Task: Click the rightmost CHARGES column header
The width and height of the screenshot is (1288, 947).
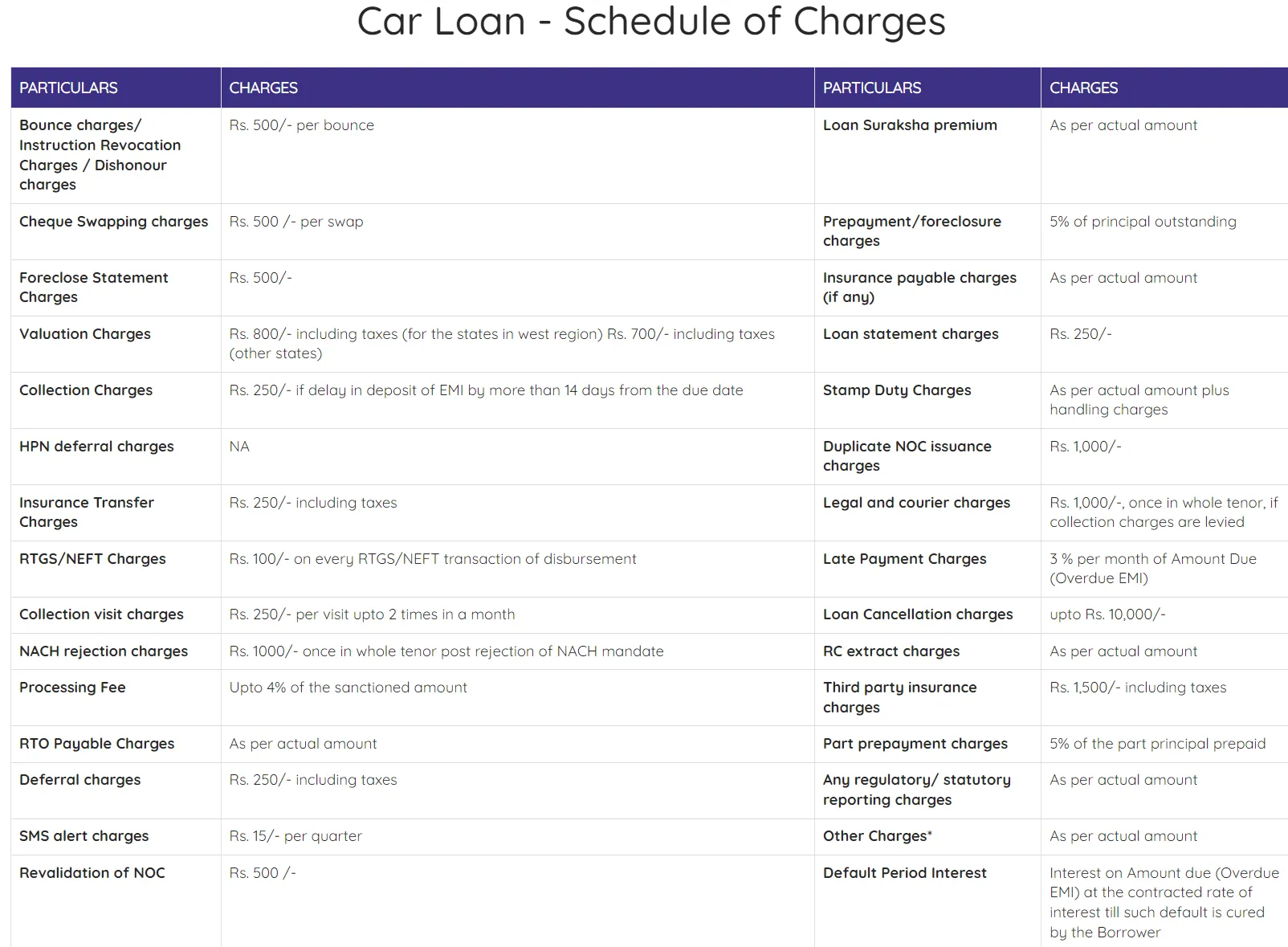Action: 1083,88
